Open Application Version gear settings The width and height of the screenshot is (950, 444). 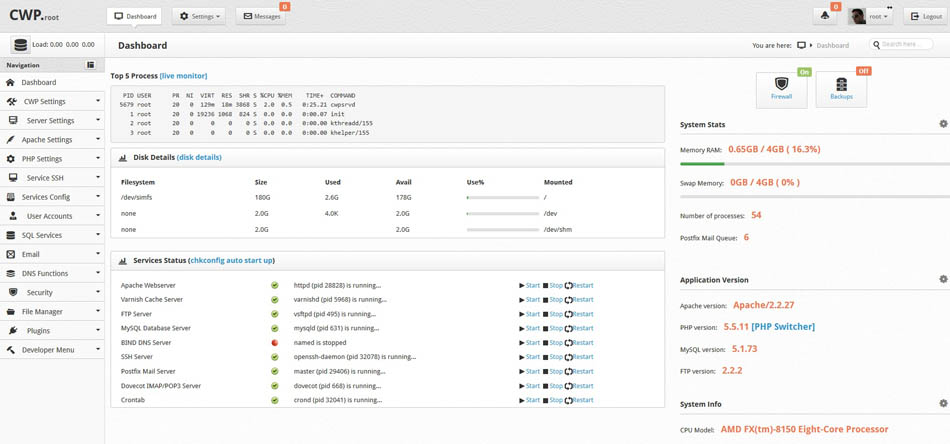tap(943, 279)
